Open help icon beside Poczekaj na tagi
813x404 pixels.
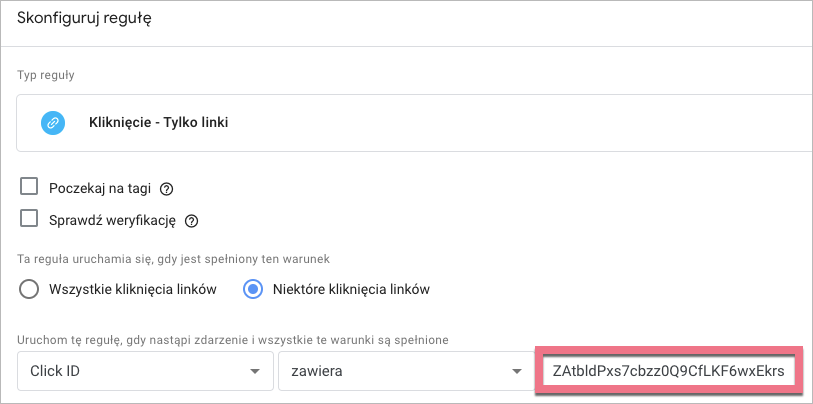167,188
